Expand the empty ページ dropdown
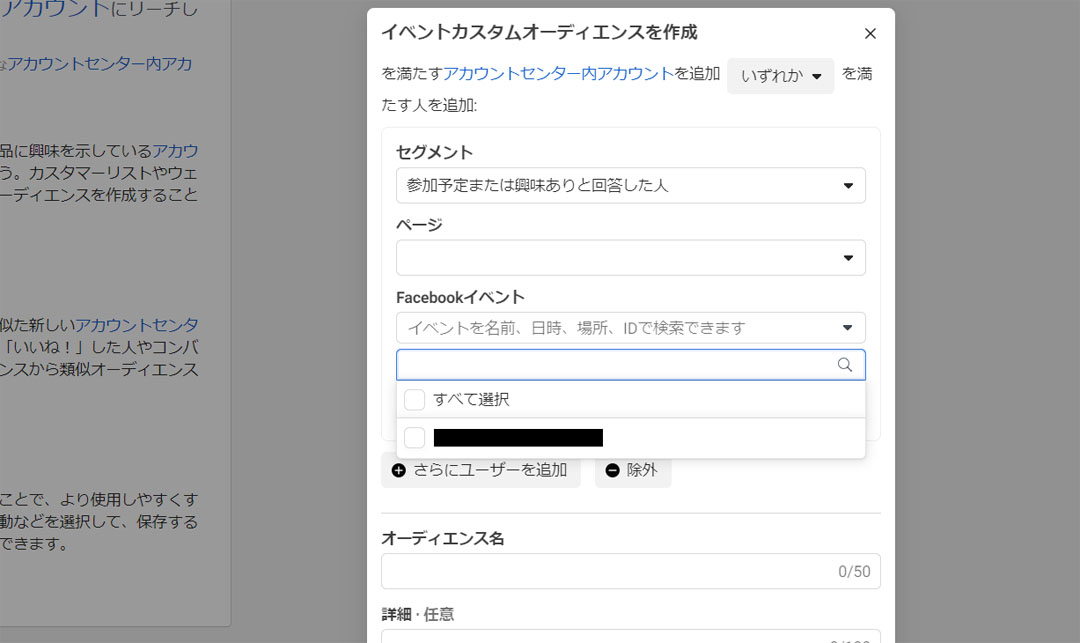This screenshot has height=643, width=1080. 630,258
